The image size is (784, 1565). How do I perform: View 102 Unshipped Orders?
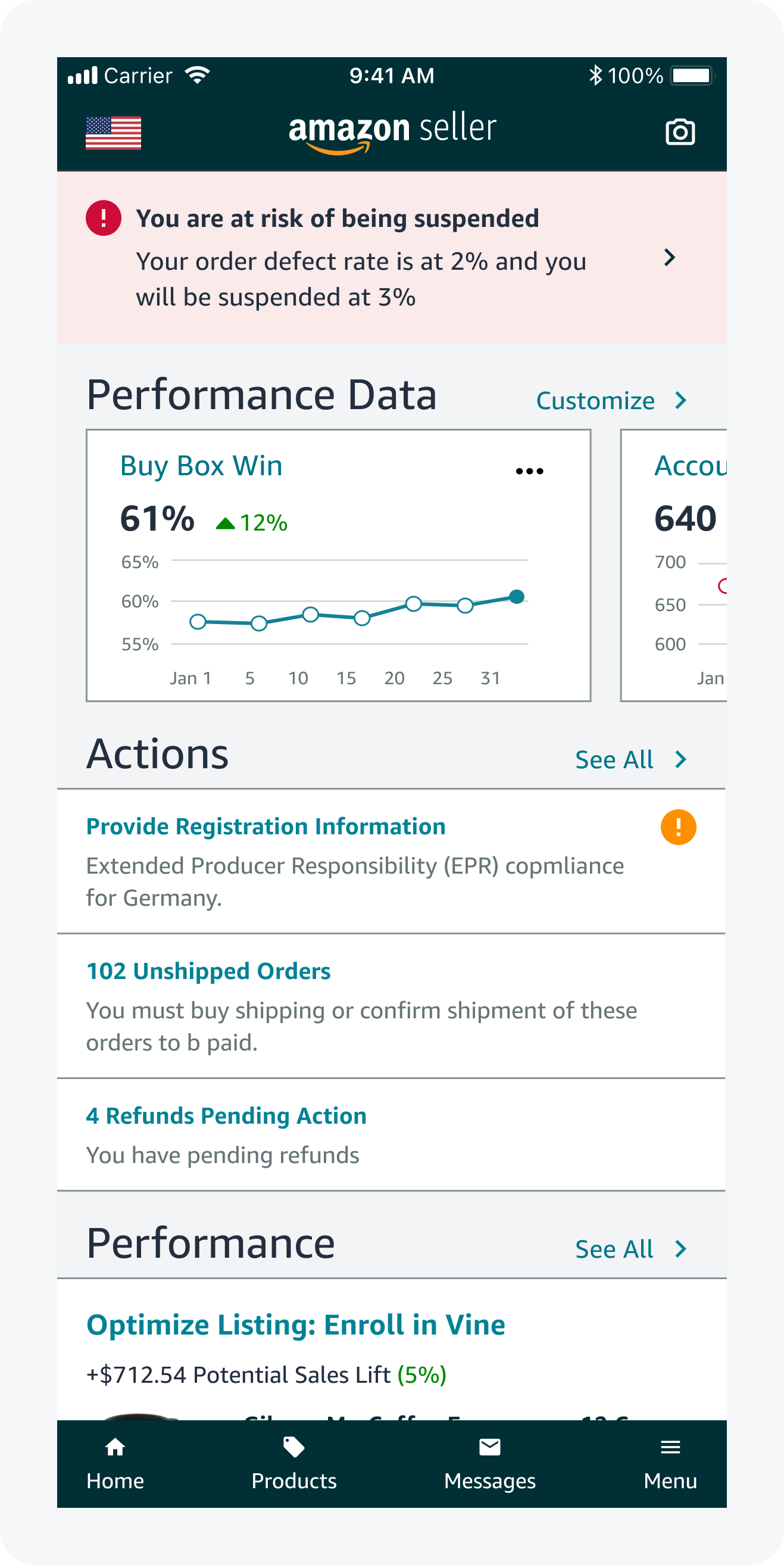click(208, 971)
